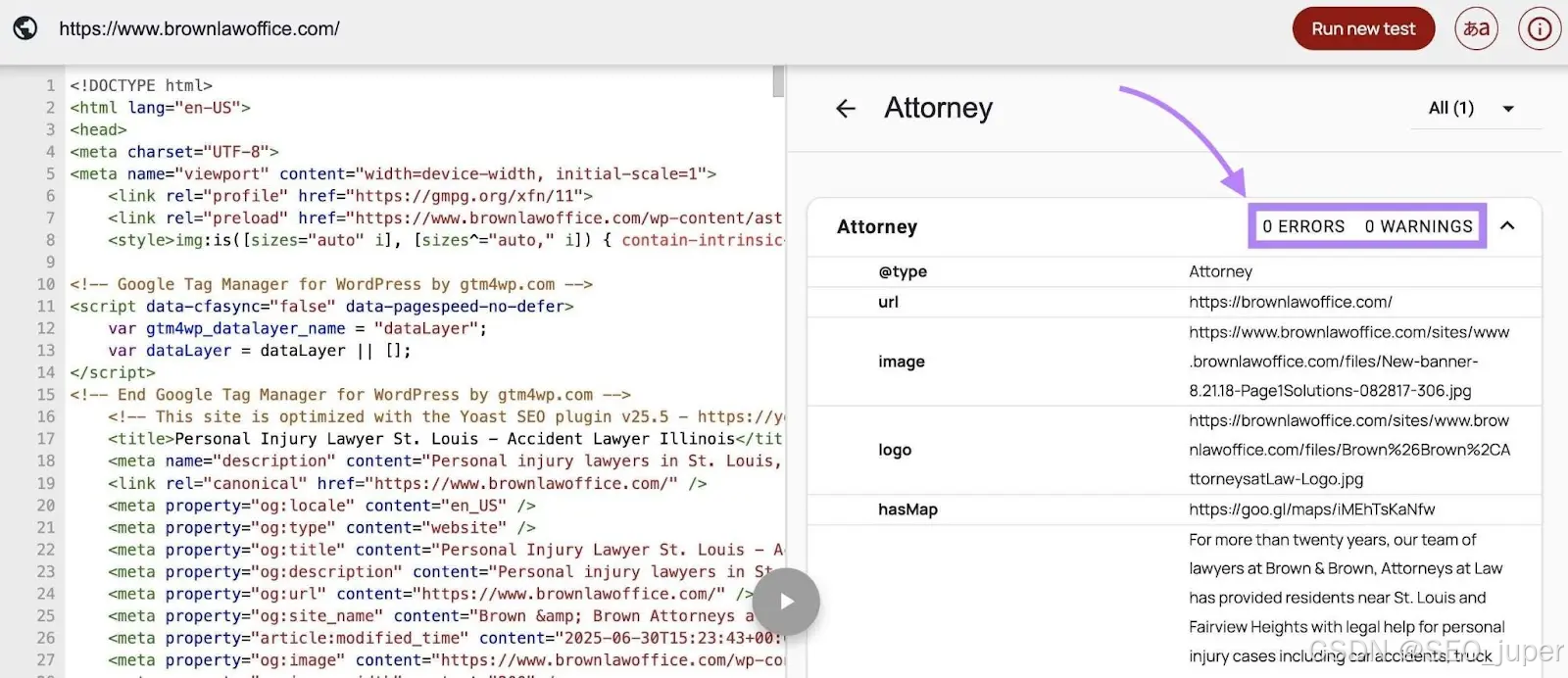Click the logo property label
This screenshot has width=1568, height=678.
tap(895, 450)
